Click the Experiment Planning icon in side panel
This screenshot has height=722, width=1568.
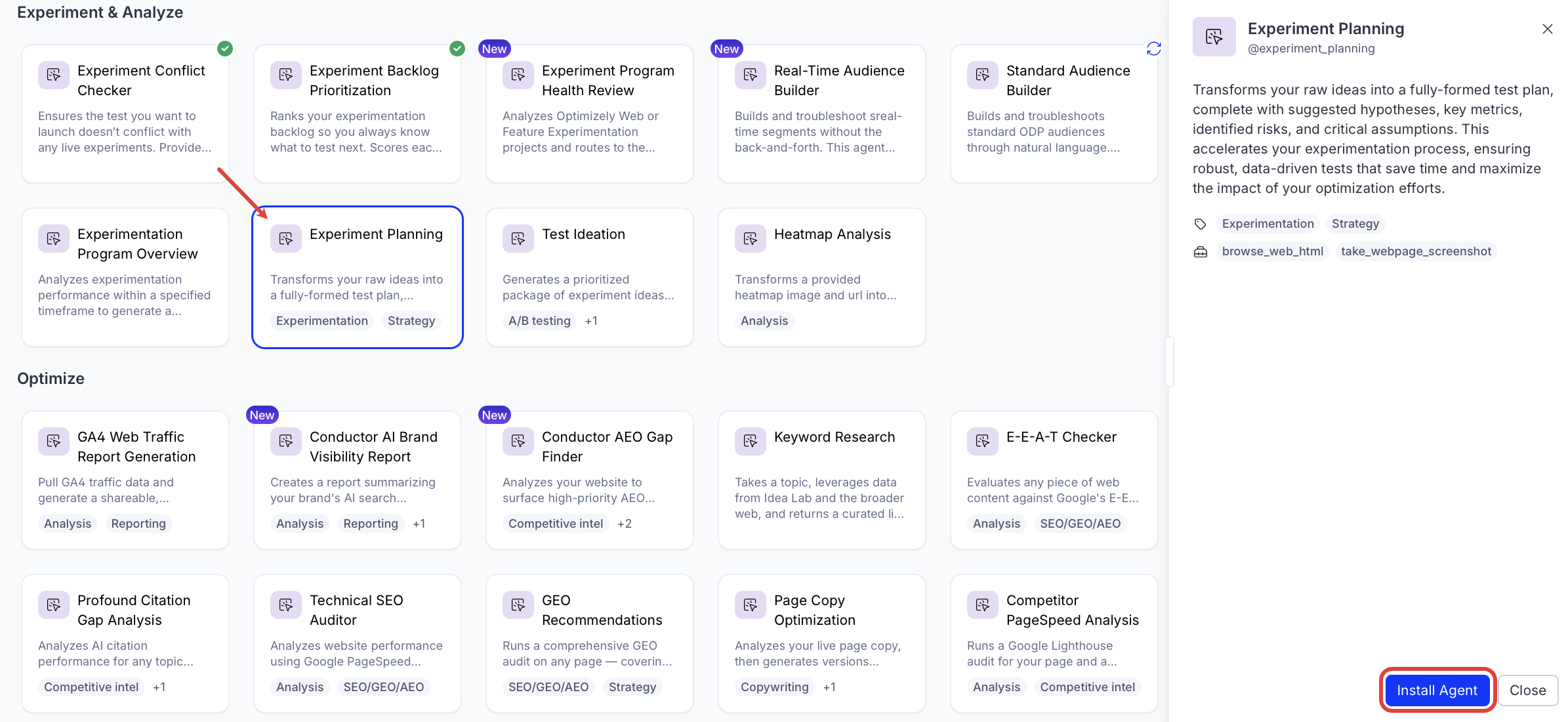1214,37
